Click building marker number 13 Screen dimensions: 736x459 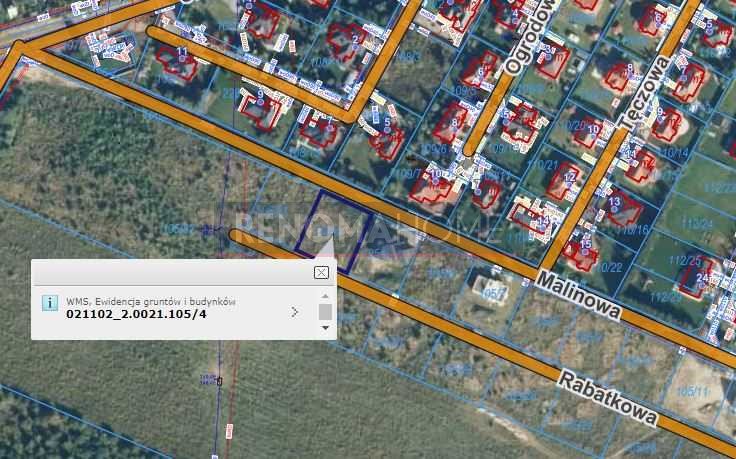tap(613, 202)
